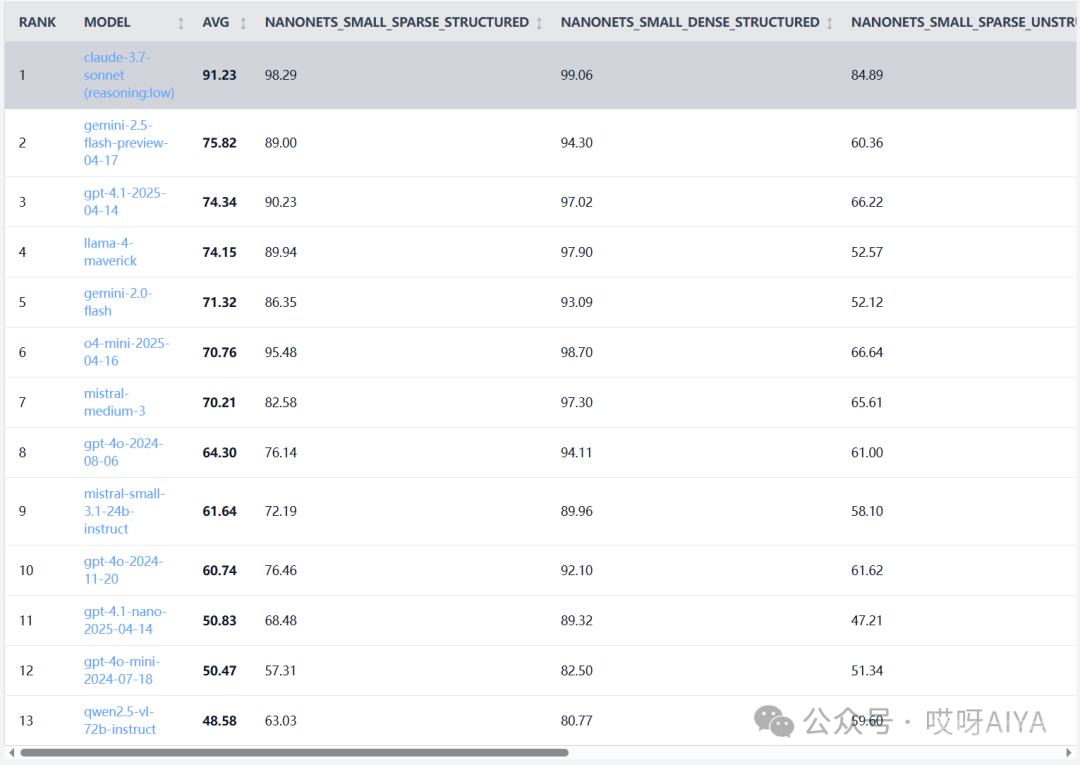Select the 61.64 average score cell
The width and height of the screenshot is (1080, 765).
[220, 511]
